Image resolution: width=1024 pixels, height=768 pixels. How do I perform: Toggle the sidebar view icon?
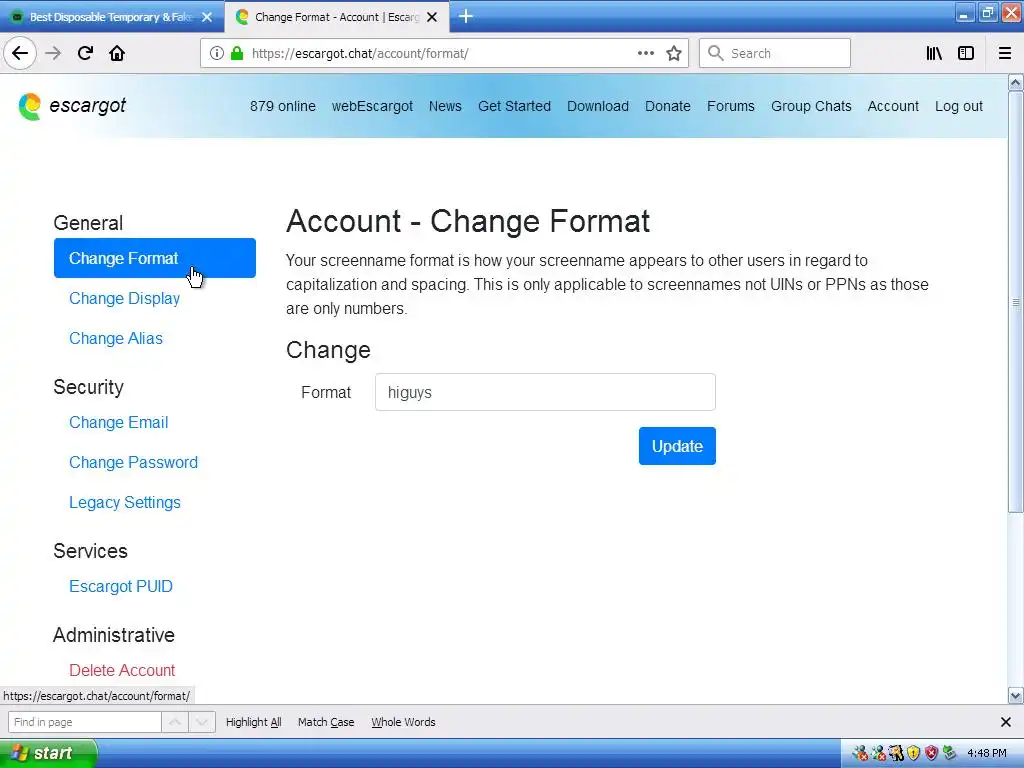[x=966, y=54]
